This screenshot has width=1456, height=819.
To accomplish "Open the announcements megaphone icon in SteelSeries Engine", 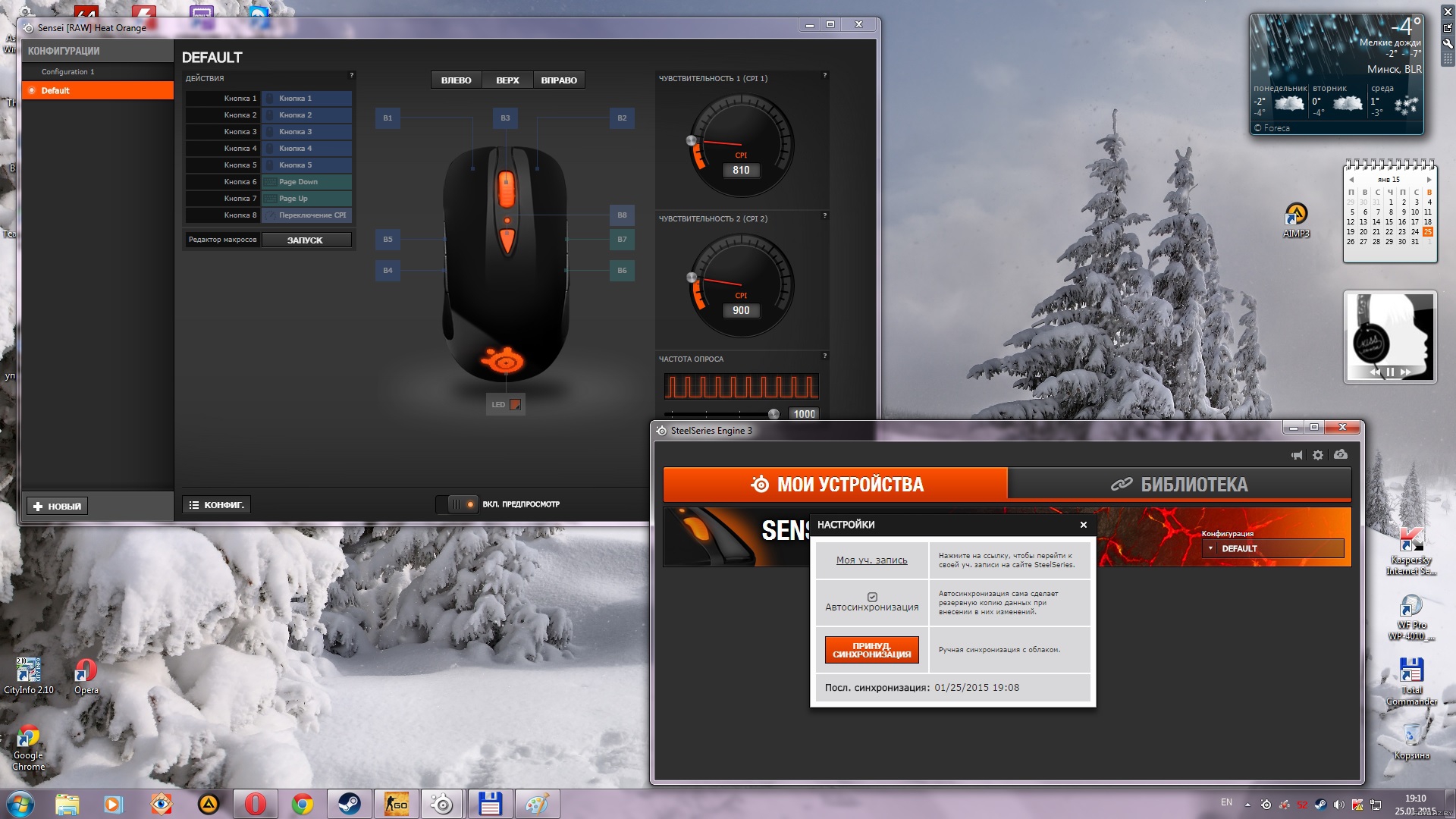I will (x=1297, y=455).
